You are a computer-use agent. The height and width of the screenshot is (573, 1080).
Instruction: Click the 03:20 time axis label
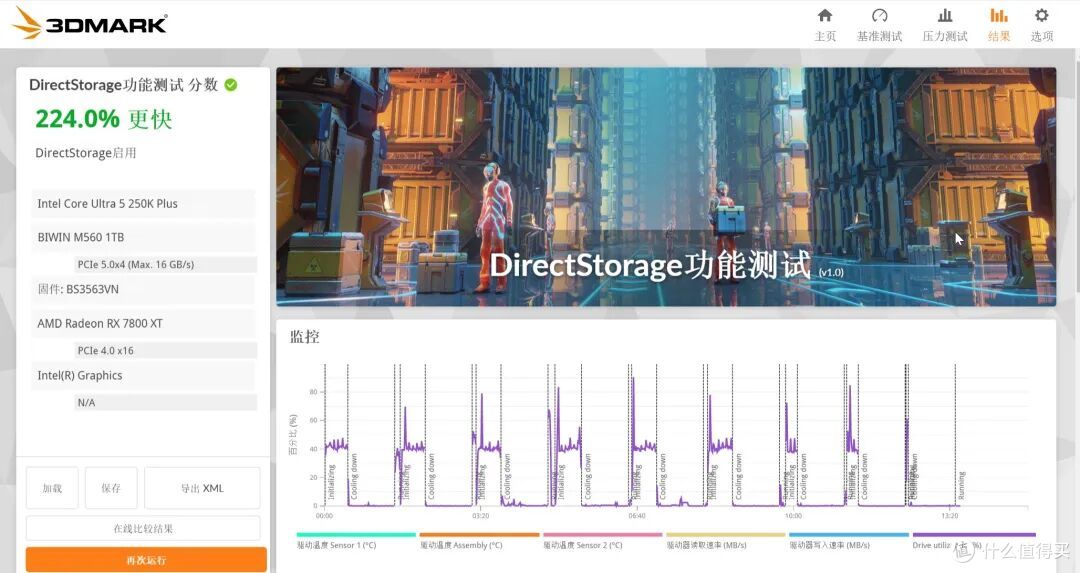tap(481, 516)
